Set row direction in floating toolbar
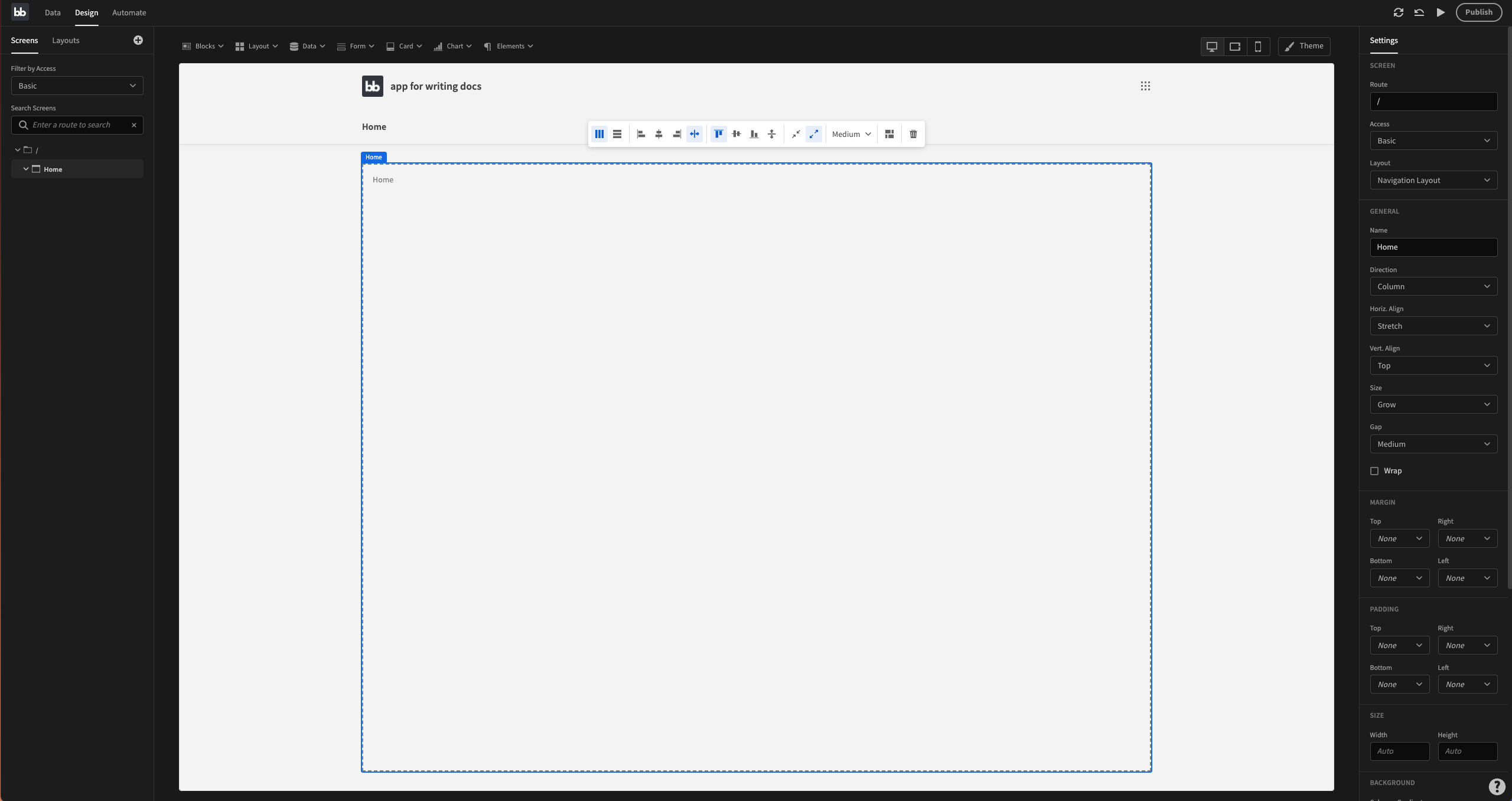Screen dimensions: 1512x801 tap(617, 134)
